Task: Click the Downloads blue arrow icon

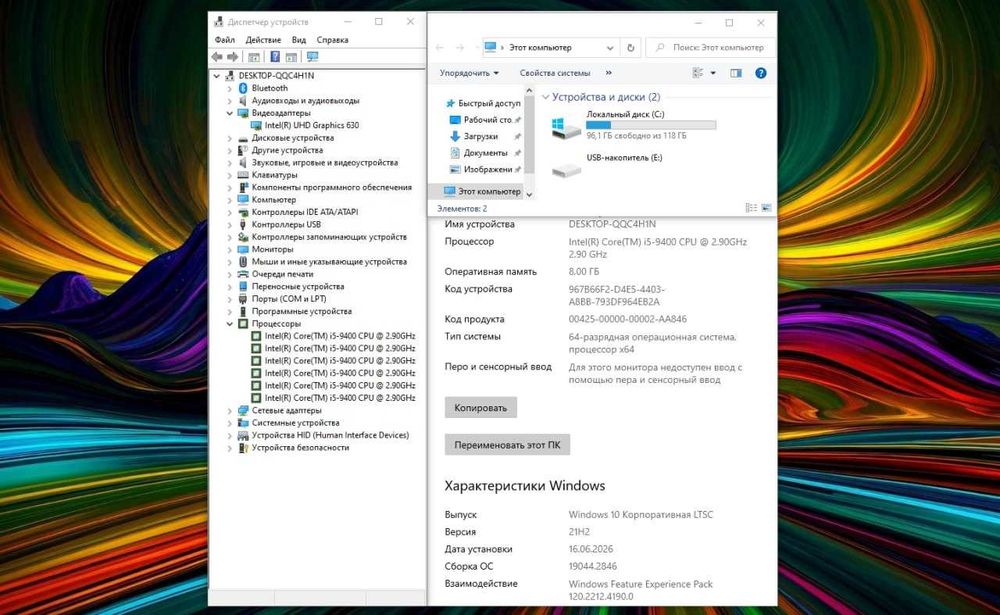Action: [455, 136]
